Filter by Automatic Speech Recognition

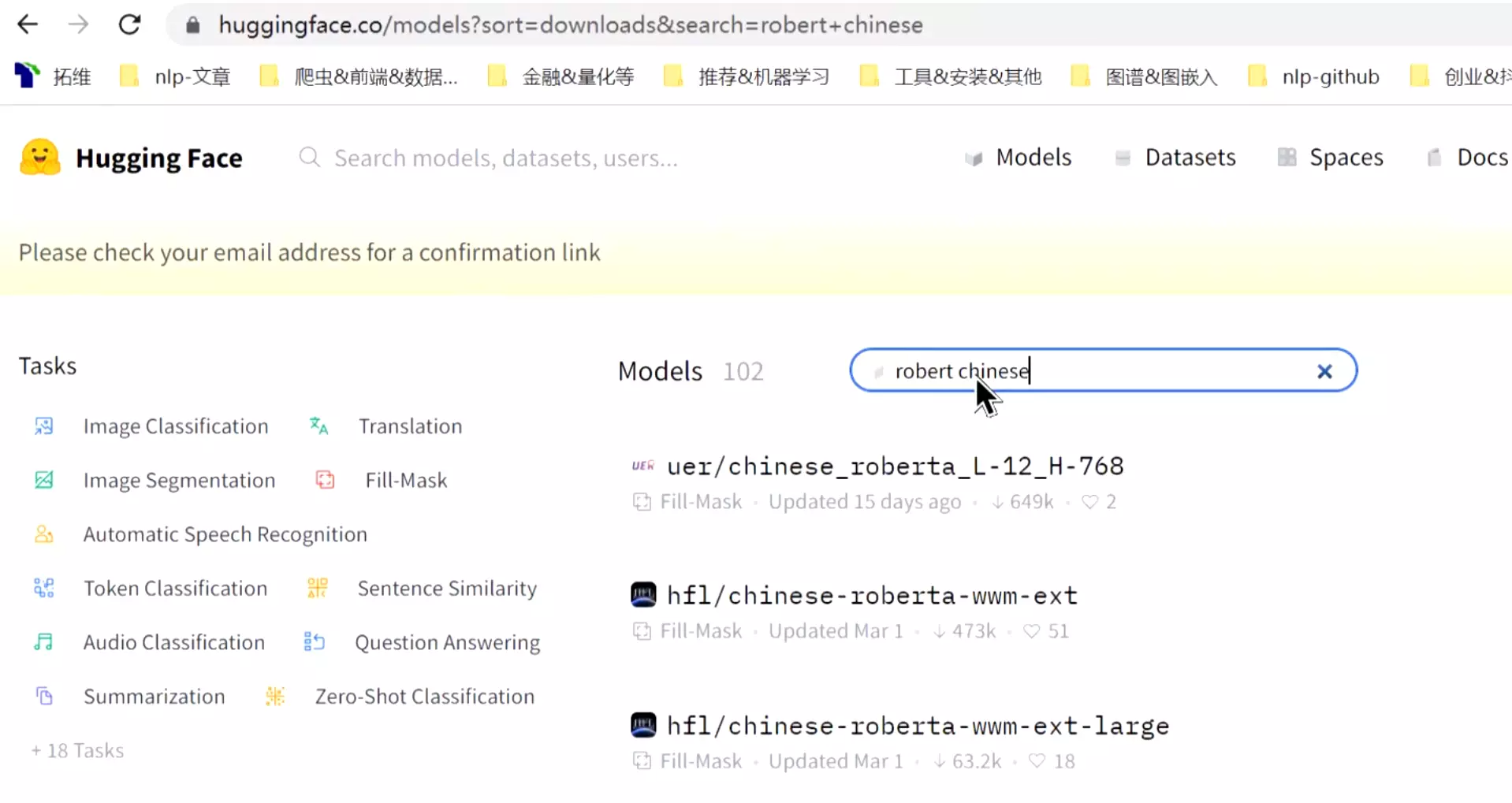(x=225, y=534)
